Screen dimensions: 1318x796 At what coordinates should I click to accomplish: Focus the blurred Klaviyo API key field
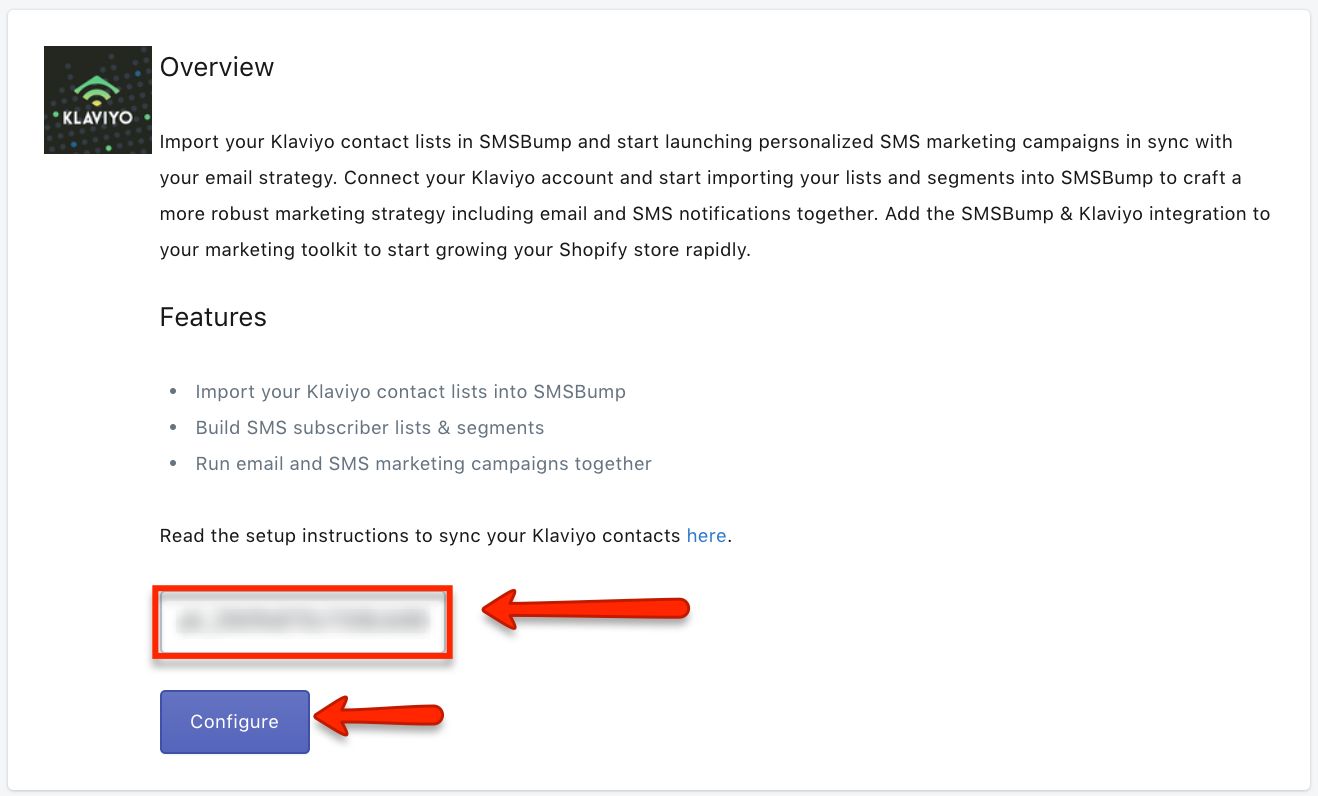tap(302, 622)
